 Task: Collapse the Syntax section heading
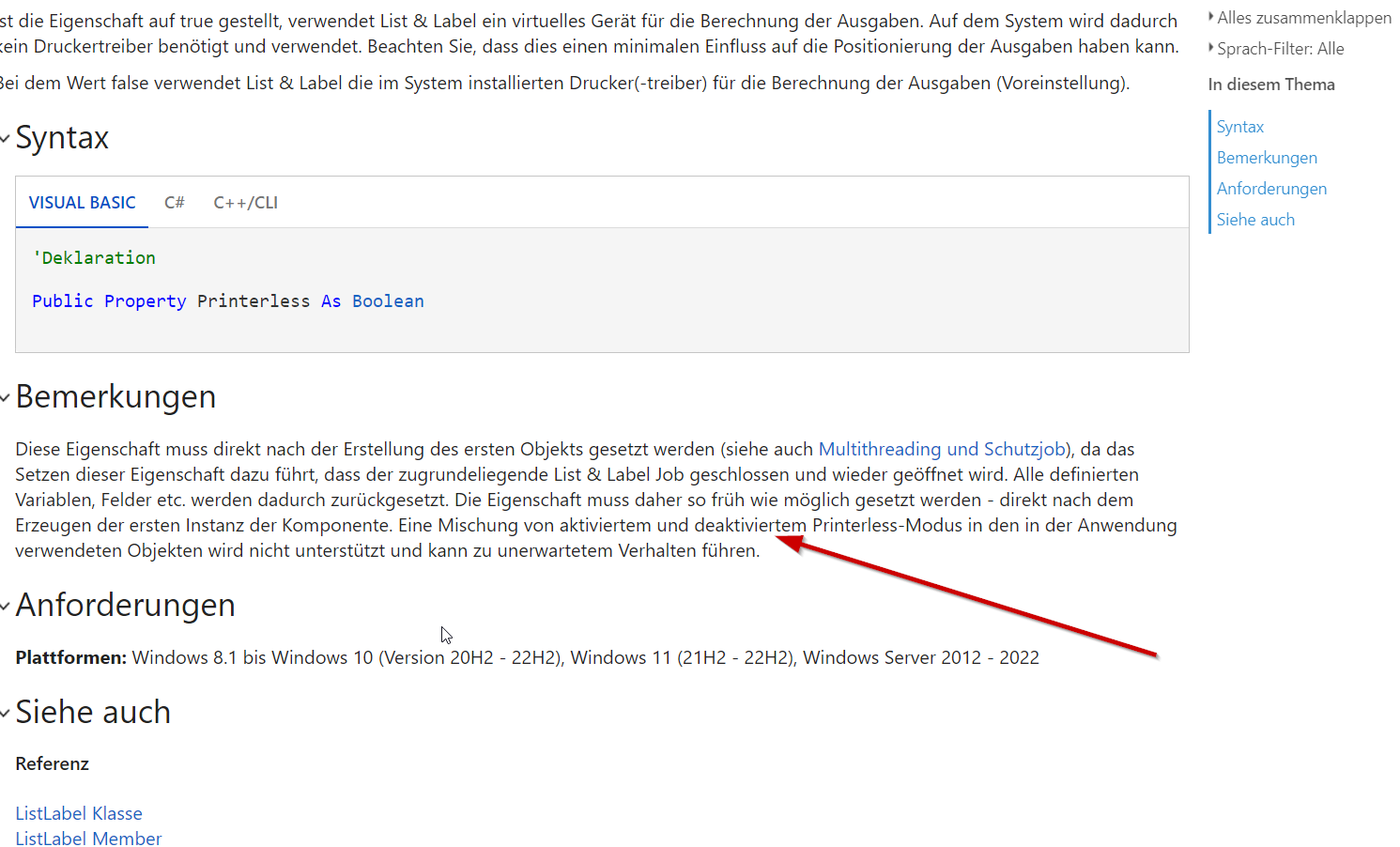point(62,138)
